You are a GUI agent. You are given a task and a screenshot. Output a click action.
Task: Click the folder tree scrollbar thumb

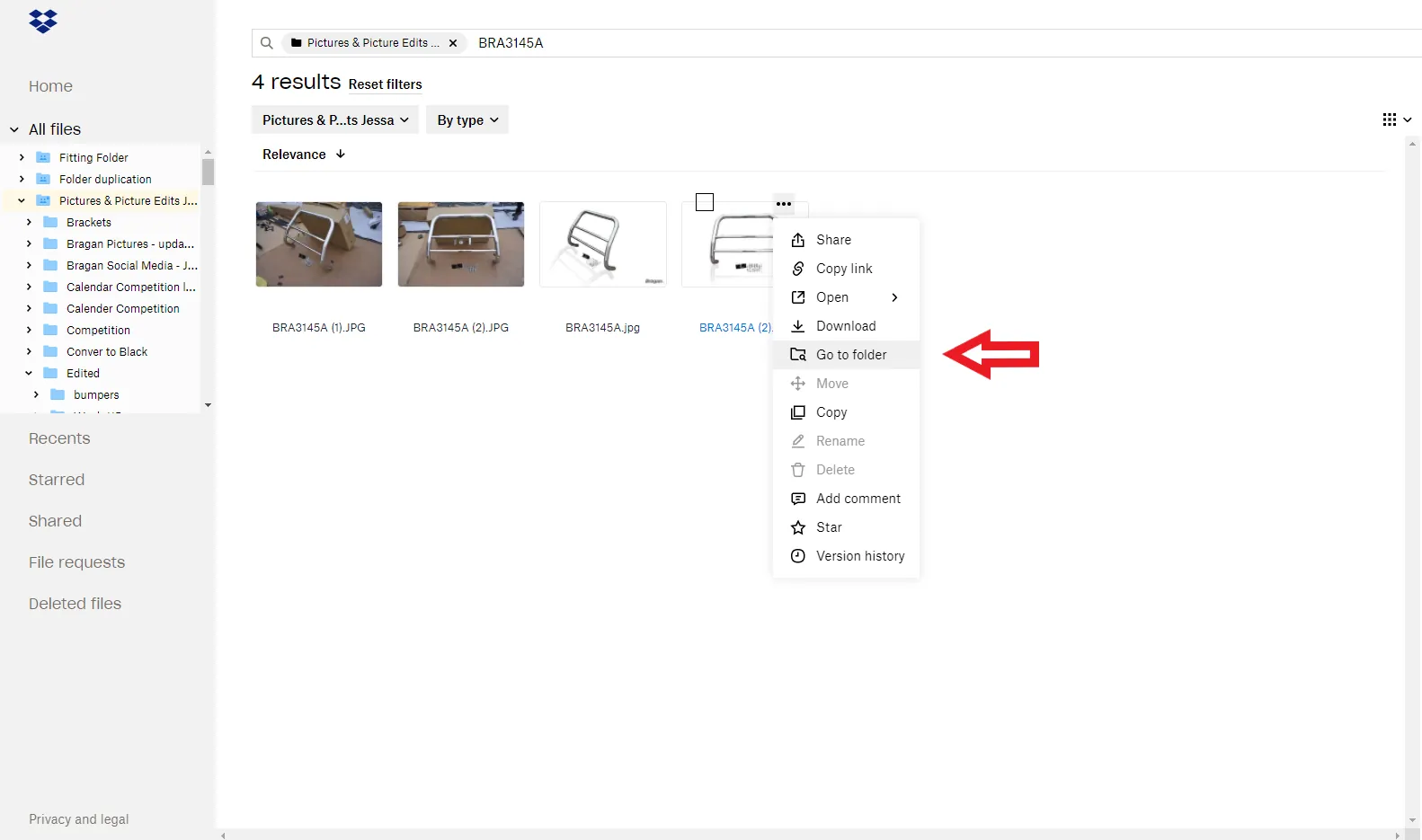point(208,172)
